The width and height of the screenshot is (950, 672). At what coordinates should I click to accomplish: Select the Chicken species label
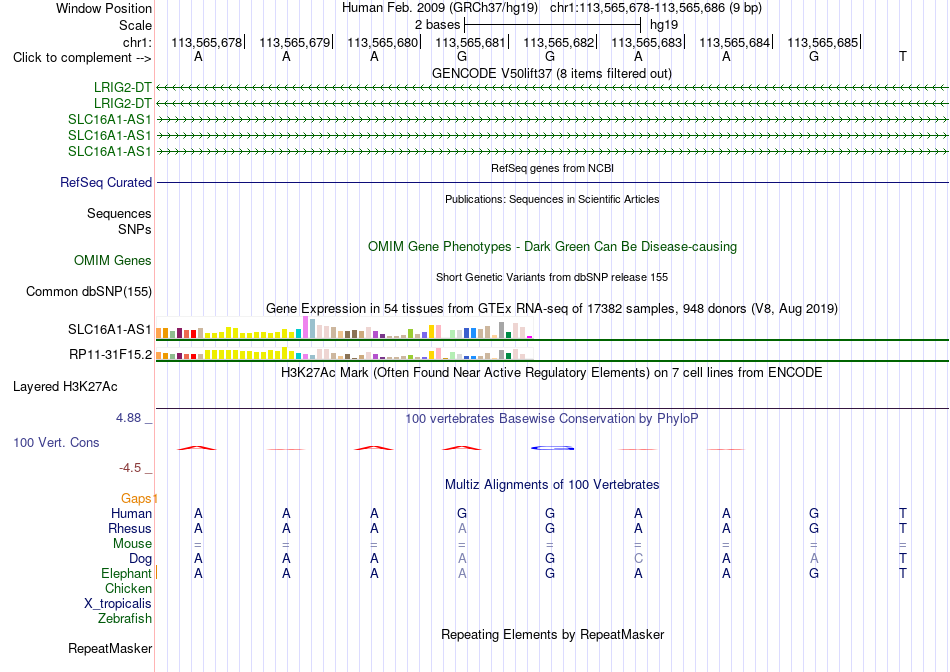pos(128,588)
